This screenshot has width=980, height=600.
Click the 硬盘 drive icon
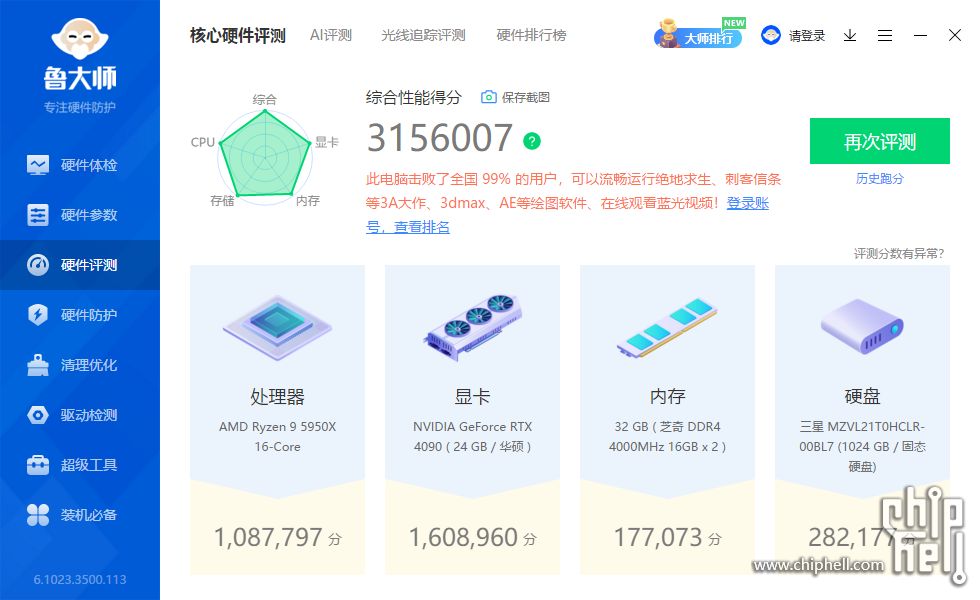point(862,326)
